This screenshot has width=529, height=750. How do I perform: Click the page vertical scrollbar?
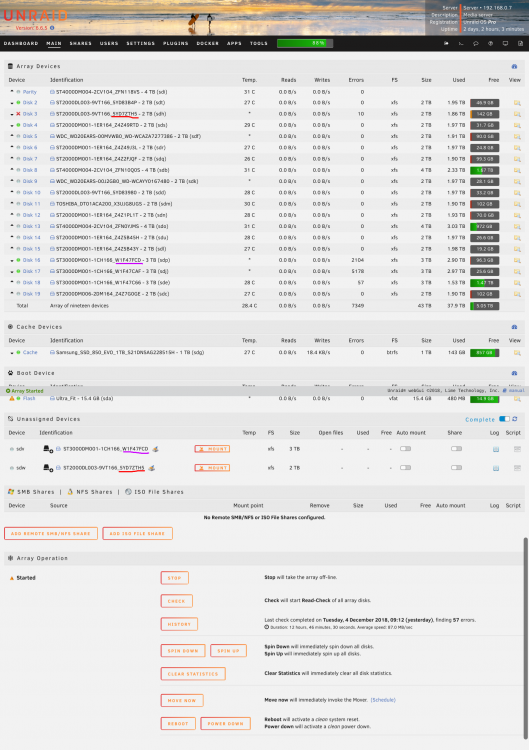pyautogui.click(x=526, y=636)
